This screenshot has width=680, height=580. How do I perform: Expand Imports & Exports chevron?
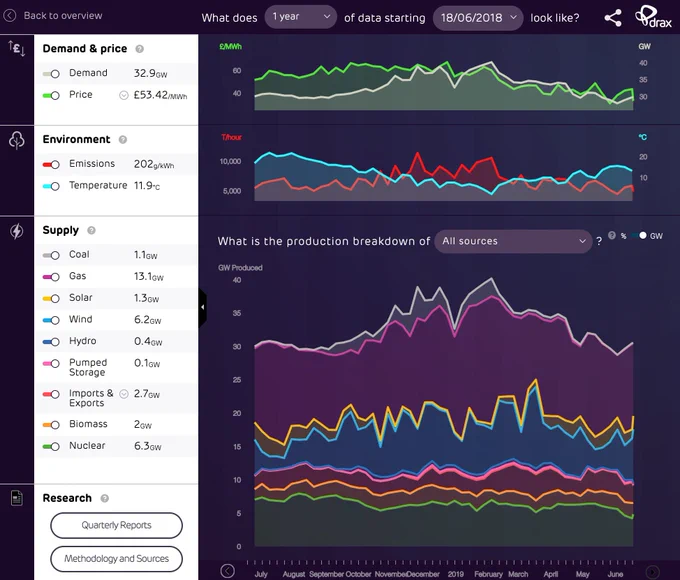(x=124, y=394)
